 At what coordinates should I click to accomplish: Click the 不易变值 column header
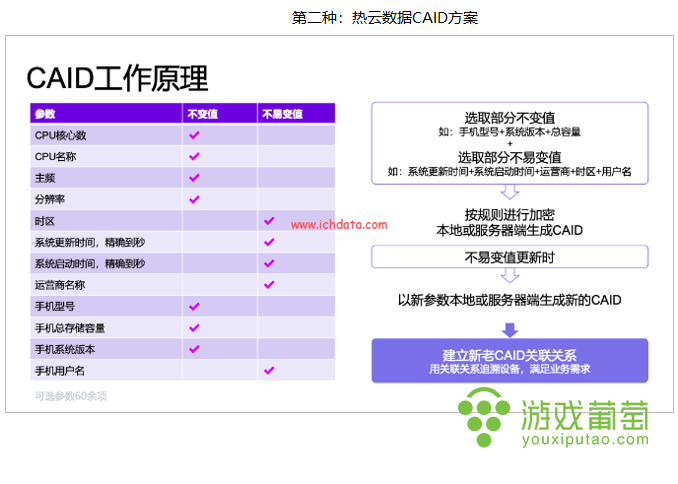296,114
